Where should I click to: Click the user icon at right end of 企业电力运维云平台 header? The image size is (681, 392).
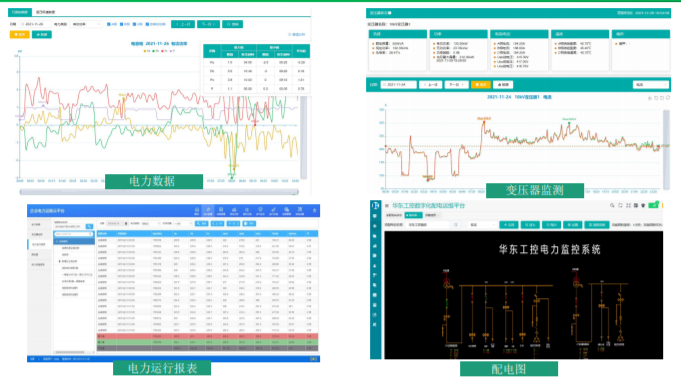coord(314,211)
